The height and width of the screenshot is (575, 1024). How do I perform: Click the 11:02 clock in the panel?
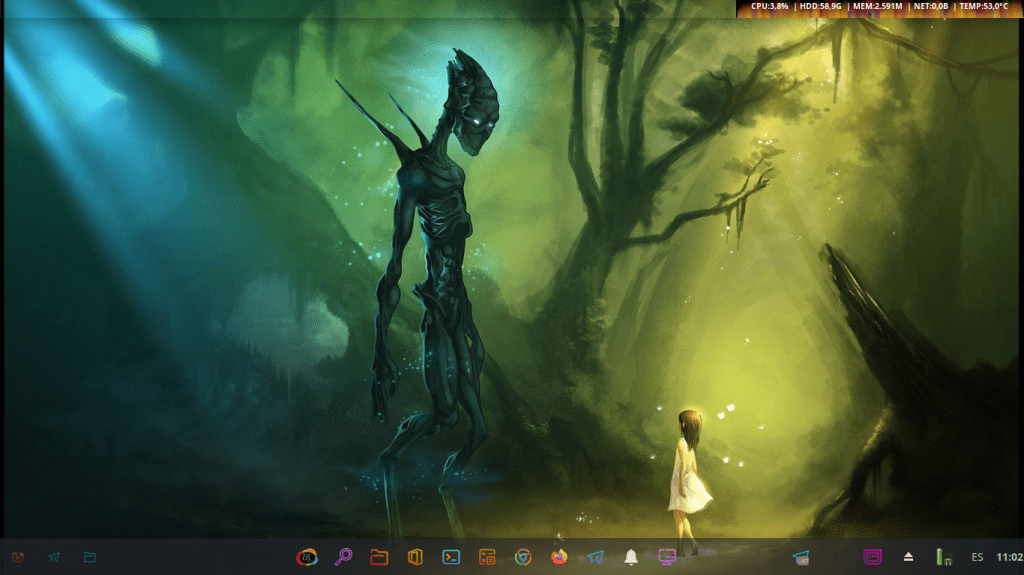point(1009,557)
